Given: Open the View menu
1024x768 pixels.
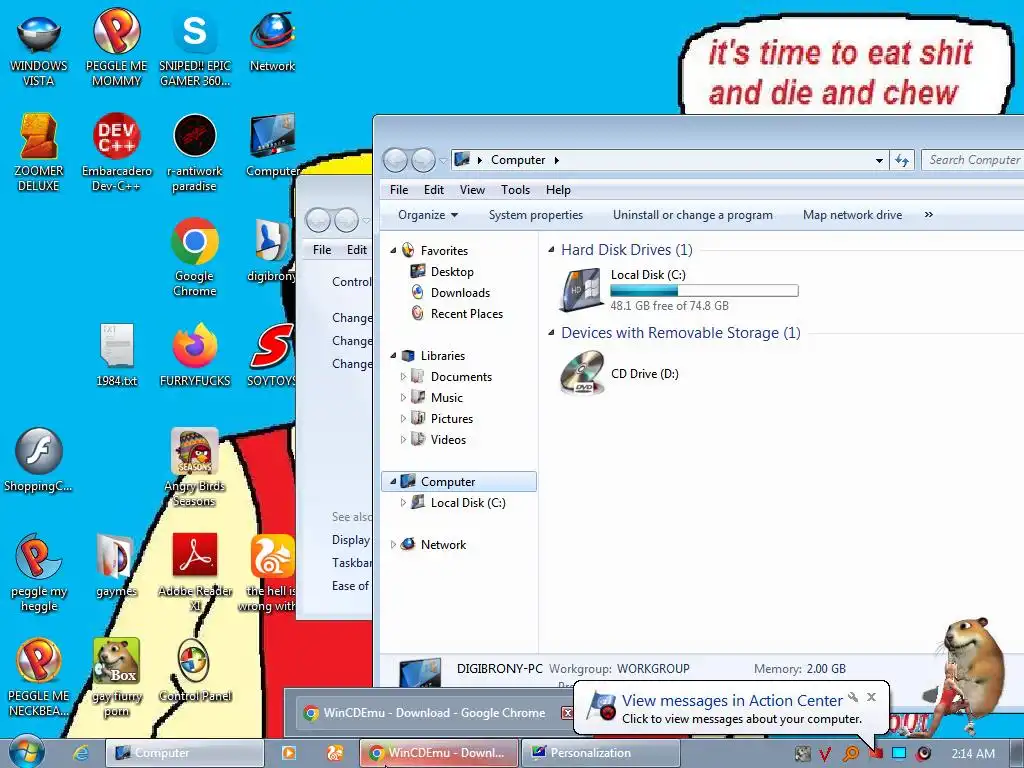Looking at the screenshot, I should click(472, 190).
